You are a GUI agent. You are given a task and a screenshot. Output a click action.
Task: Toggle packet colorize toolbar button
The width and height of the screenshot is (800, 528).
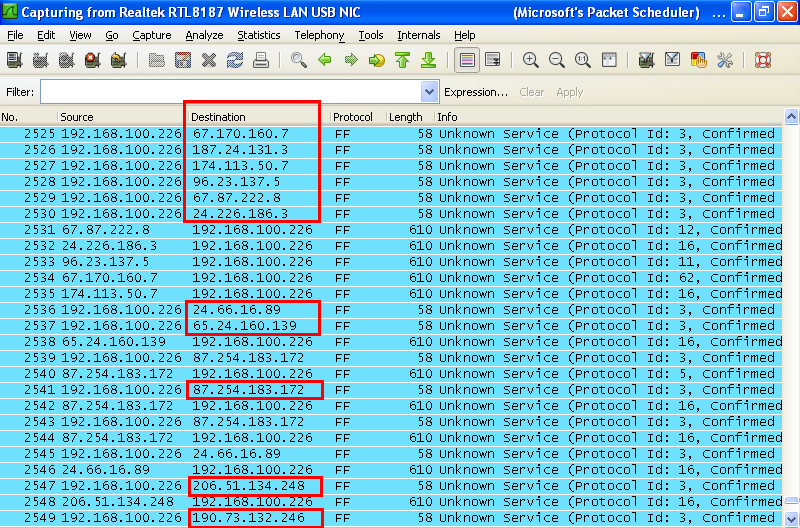(466, 60)
